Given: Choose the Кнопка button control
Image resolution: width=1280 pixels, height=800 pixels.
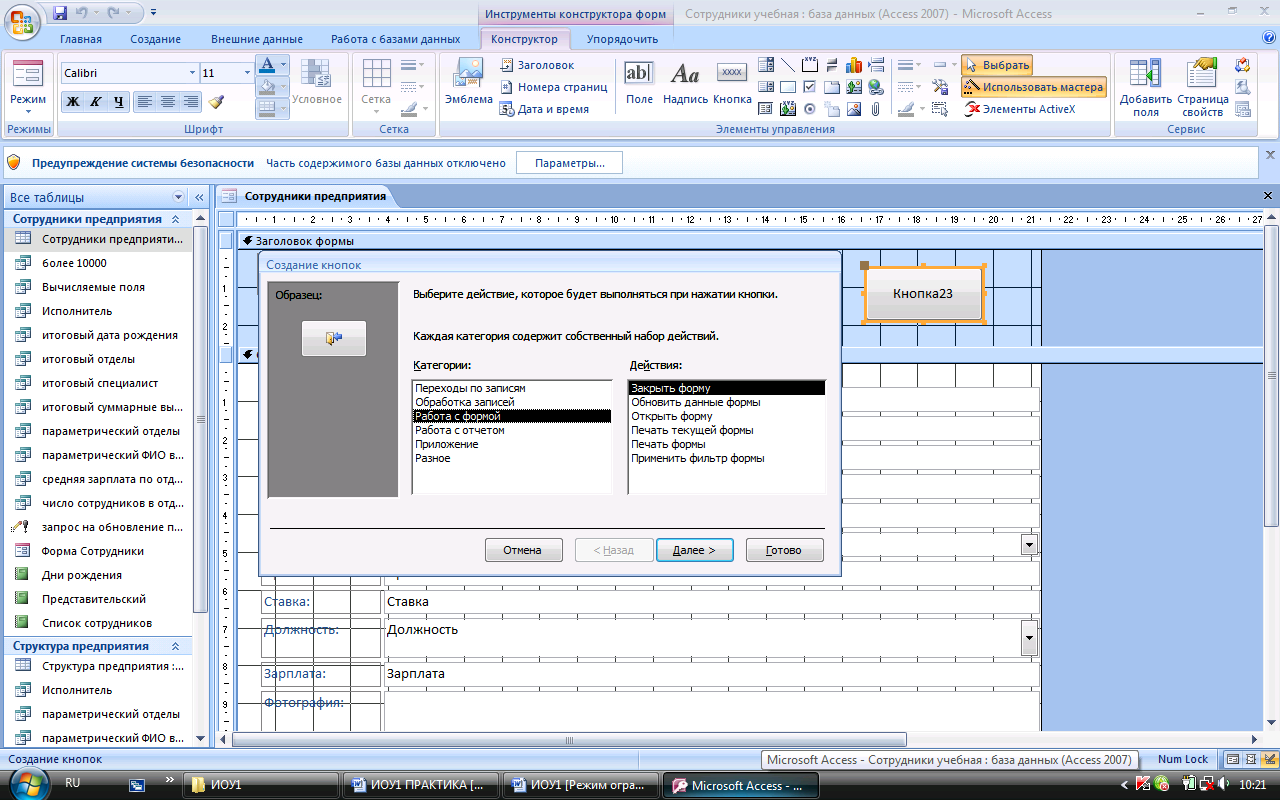Looking at the screenshot, I should (733, 82).
